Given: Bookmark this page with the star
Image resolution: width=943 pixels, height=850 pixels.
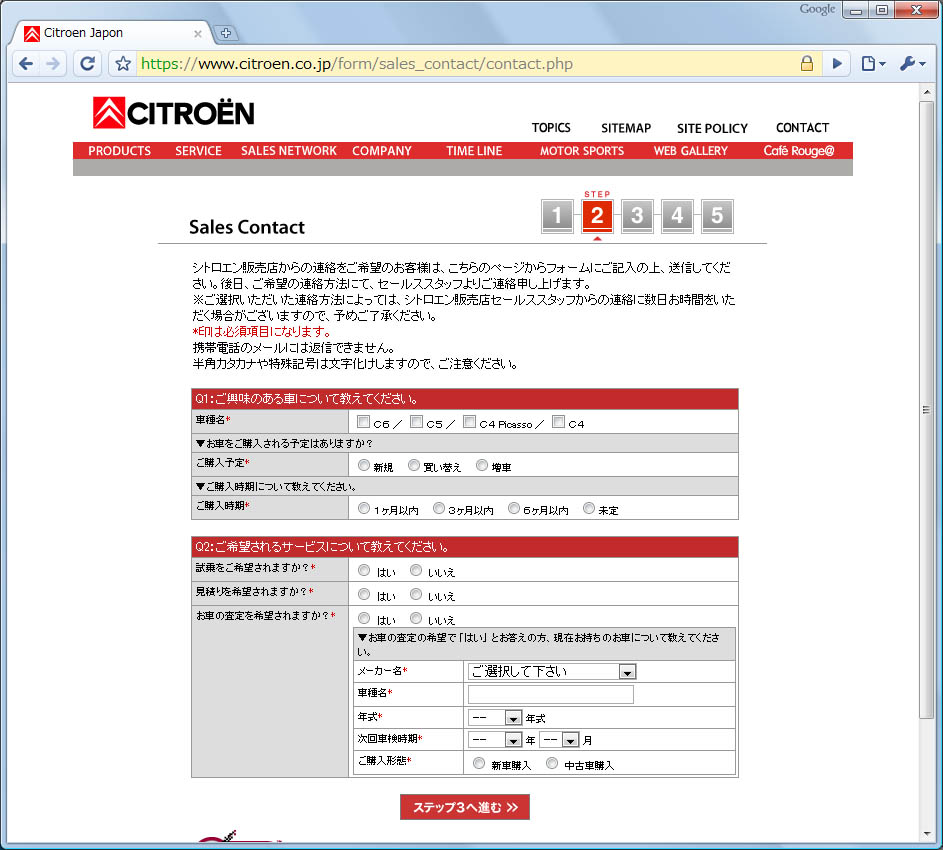Looking at the screenshot, I should (123, 64).
